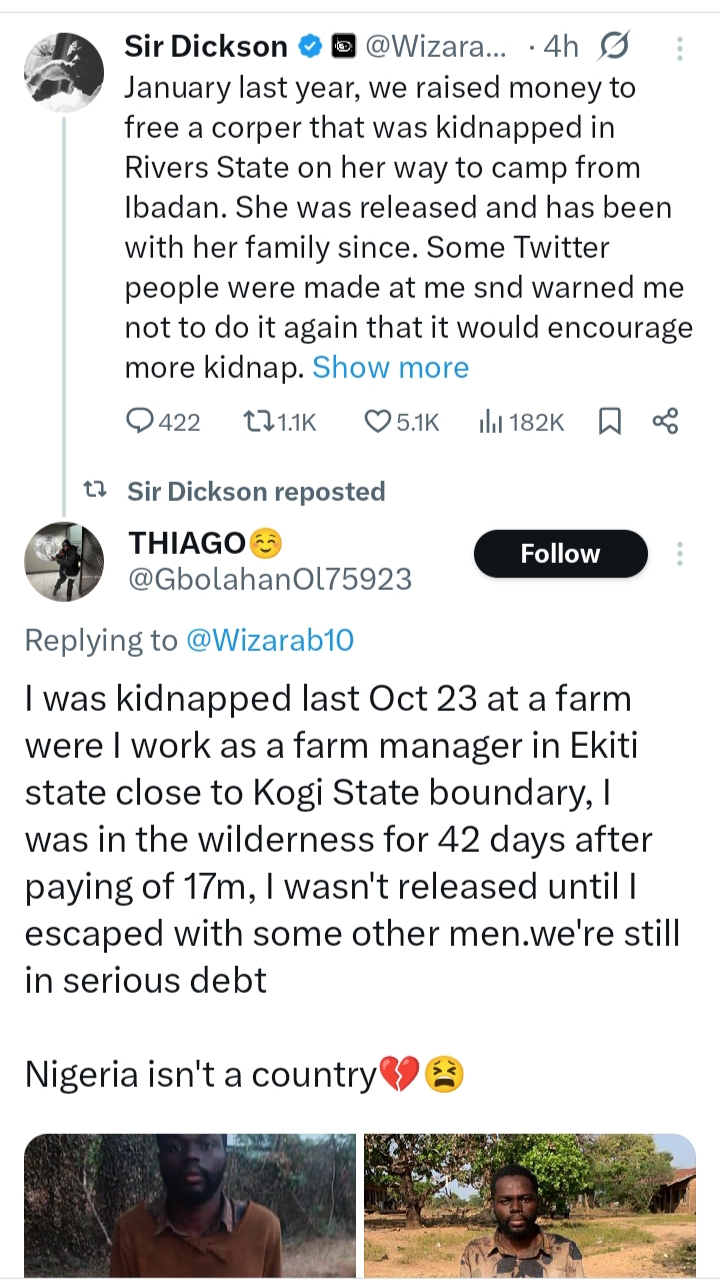Open the @GbolahanOl75923 handle
The height and width of the screenshot is (1281, 720).
pyautogui.click(x=270, y=579)
